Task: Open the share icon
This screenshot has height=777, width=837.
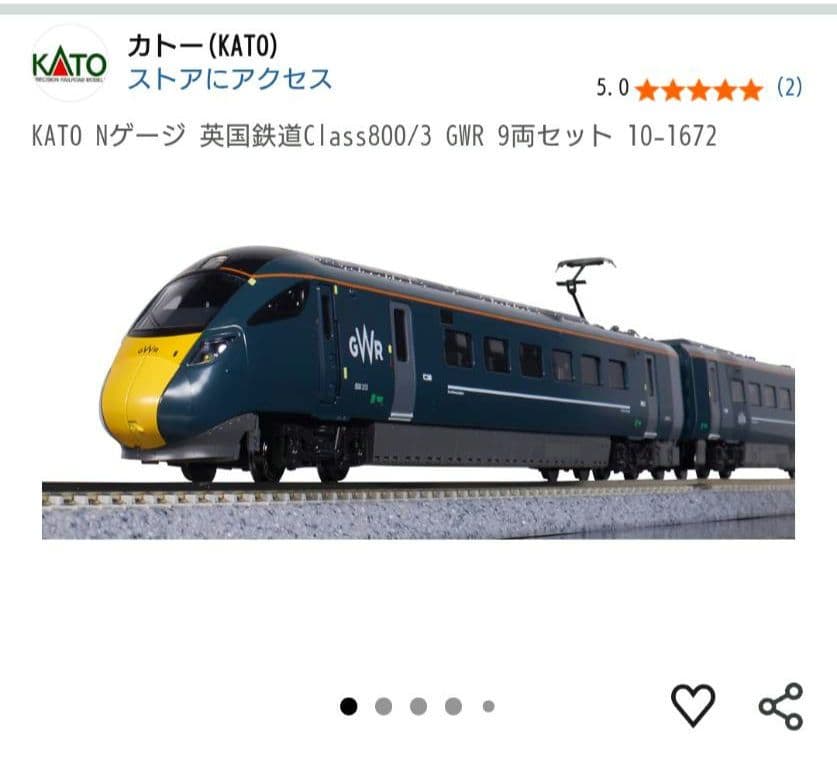Action: point(780,706)
